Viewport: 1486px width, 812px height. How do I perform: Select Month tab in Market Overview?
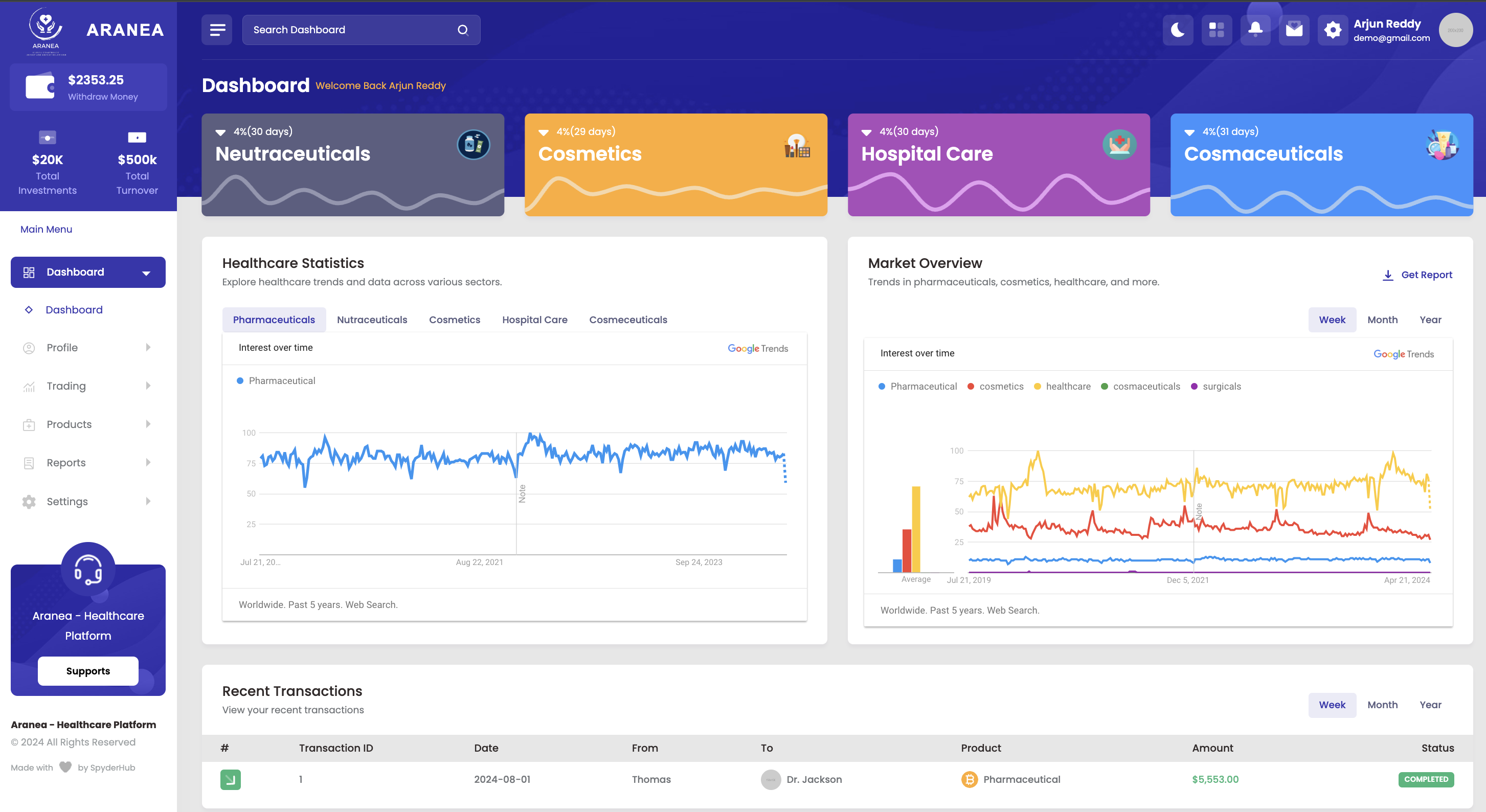click(1382, 320)
